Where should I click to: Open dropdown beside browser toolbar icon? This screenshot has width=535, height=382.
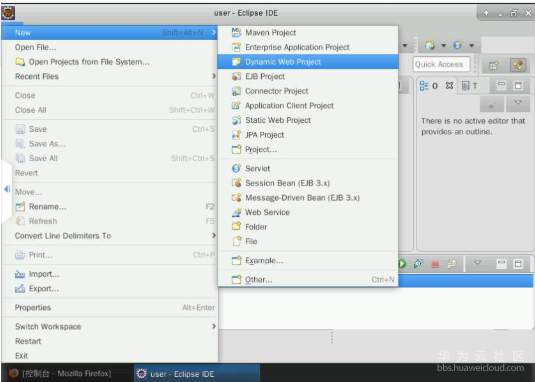click(x=472, y=45)
